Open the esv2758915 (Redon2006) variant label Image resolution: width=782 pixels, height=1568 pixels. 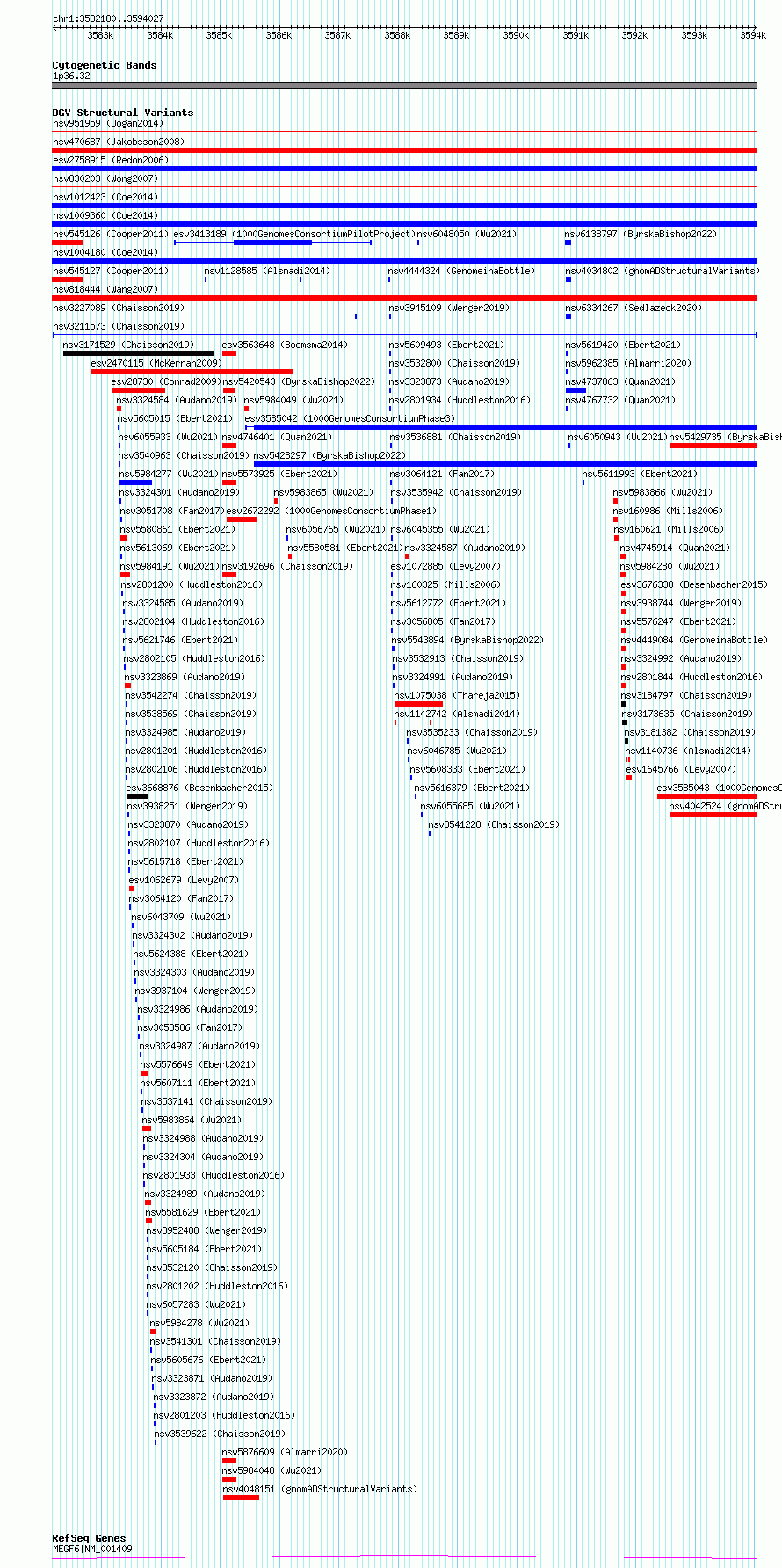[x=111, y=160]
